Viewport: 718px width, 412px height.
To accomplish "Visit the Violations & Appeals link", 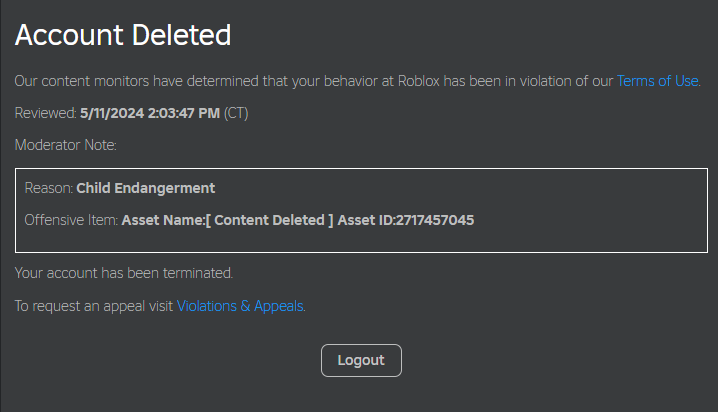I will click(x=240, y=306).
